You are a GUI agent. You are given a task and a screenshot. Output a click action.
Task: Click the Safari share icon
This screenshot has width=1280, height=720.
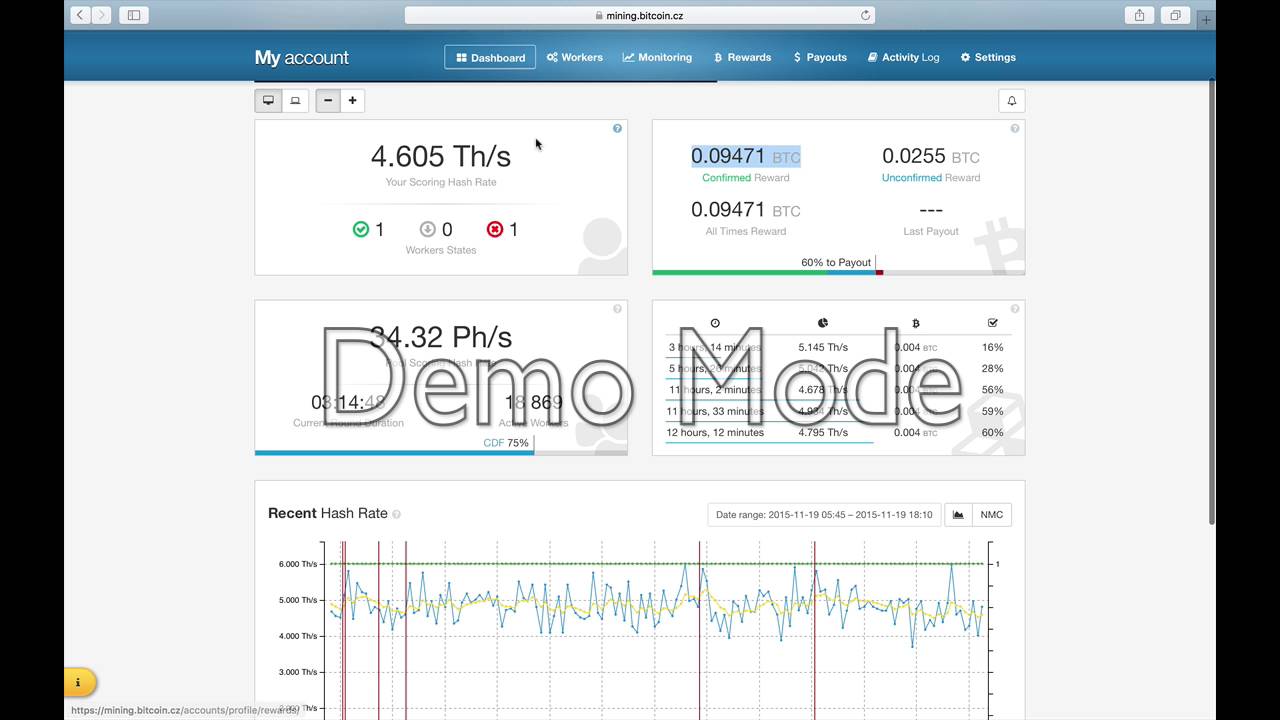[1139, 15]
